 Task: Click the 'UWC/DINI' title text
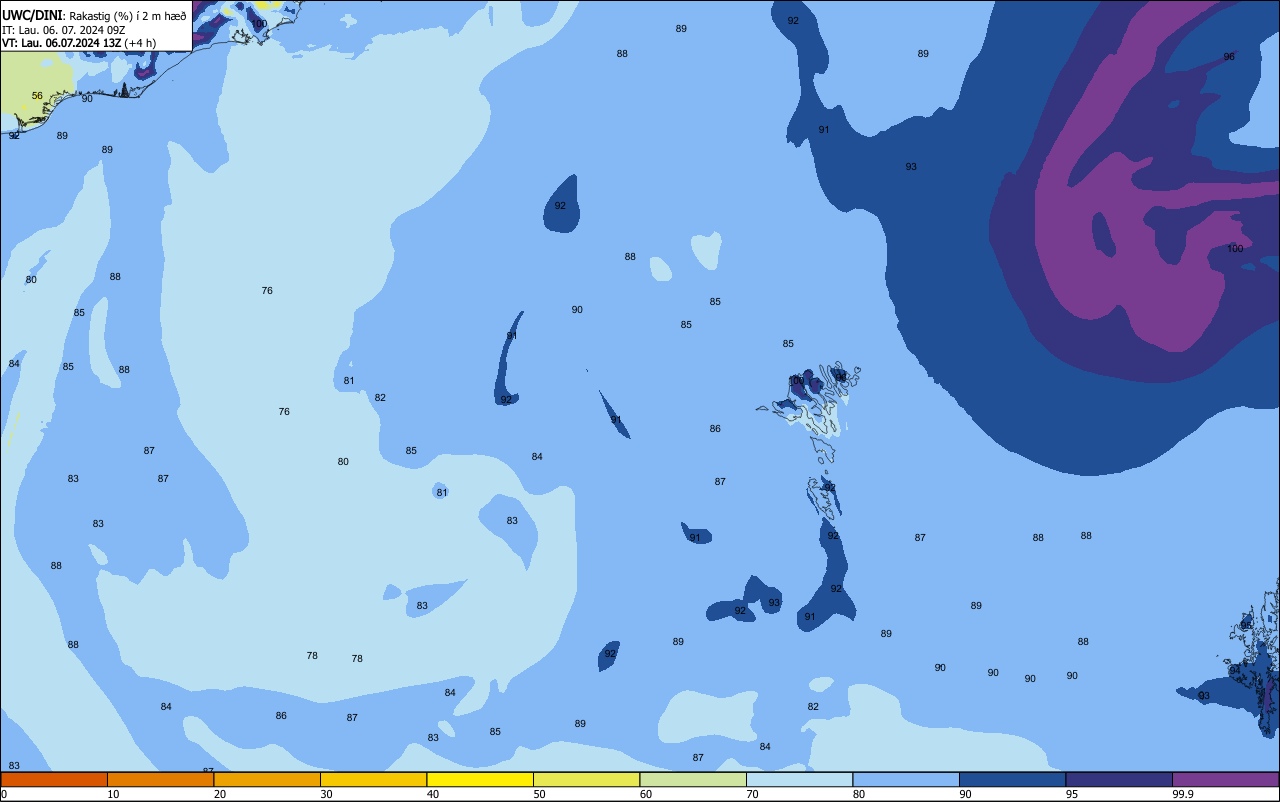(33, 14)
